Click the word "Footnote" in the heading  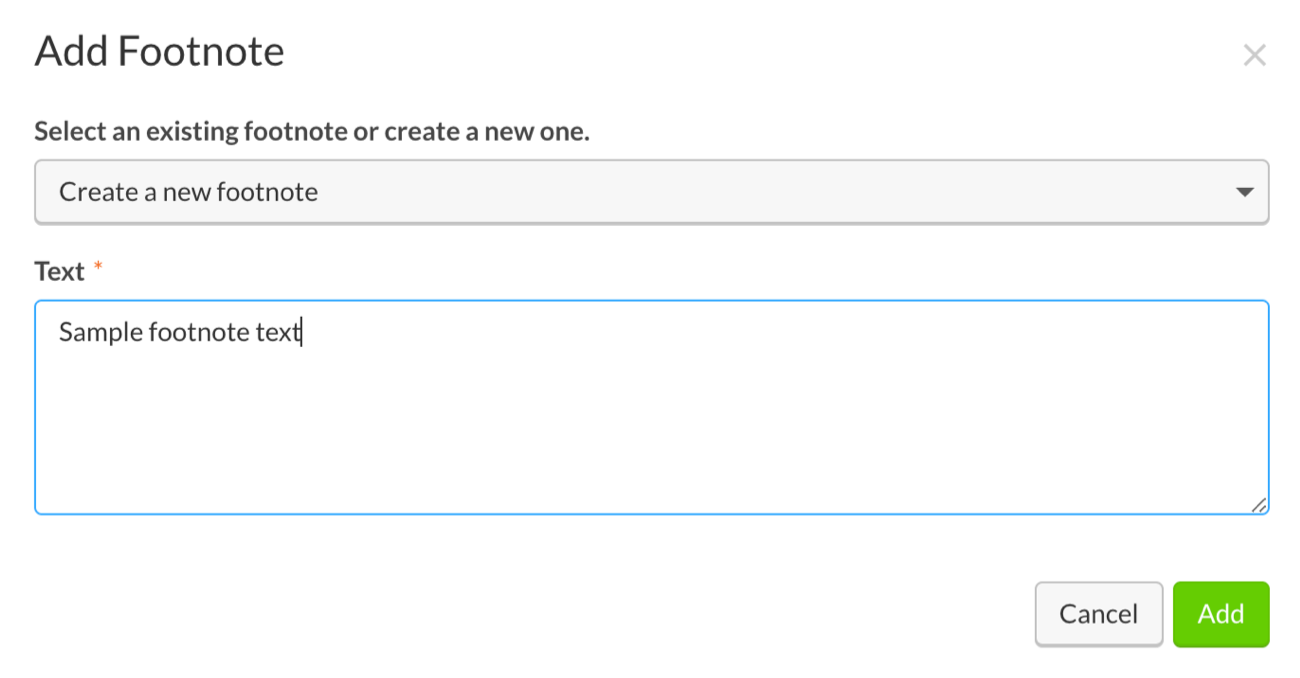[x=214, y=51]
